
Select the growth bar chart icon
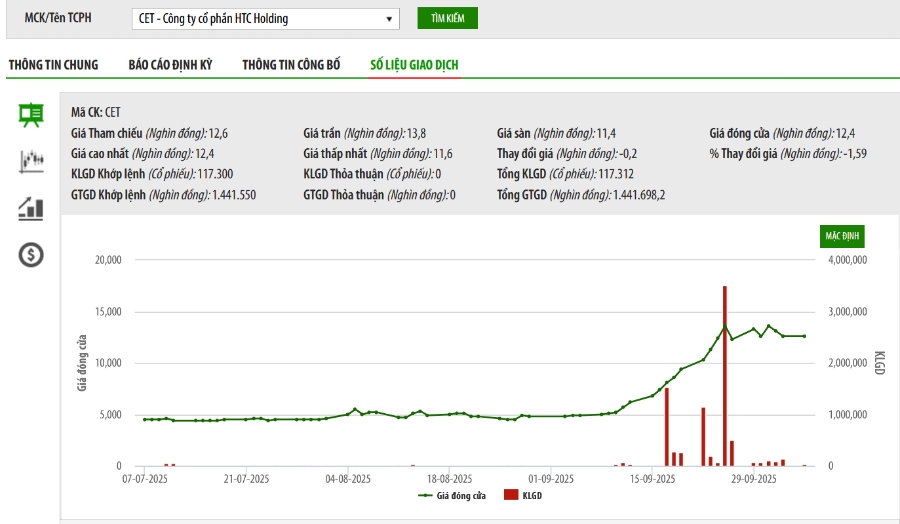point(31,208)
